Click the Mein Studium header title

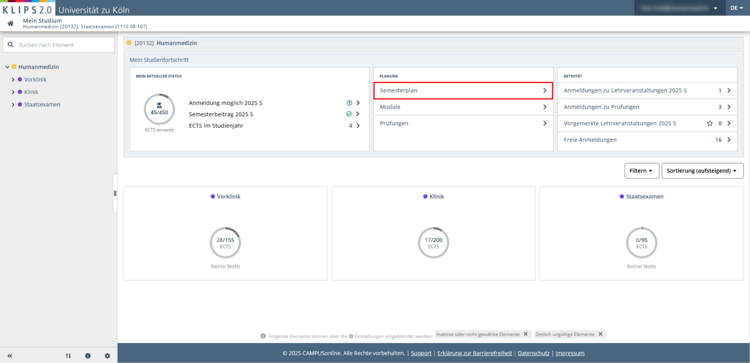coord(43,21)
